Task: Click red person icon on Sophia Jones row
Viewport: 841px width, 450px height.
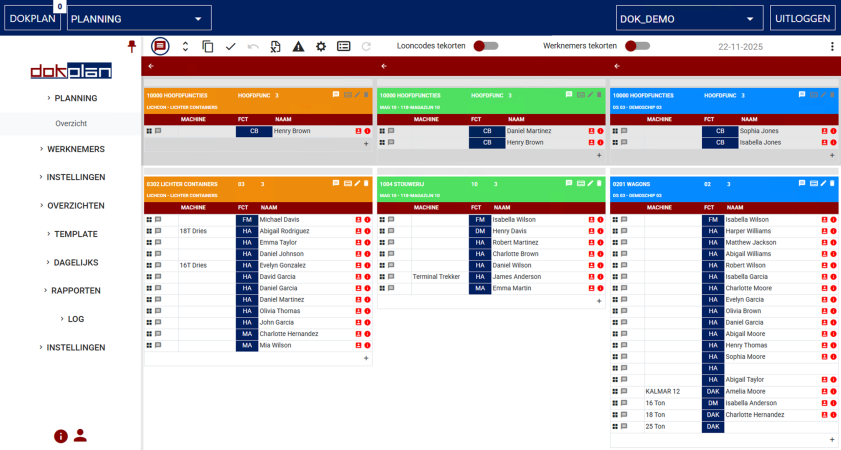Action: coord(824,131)
